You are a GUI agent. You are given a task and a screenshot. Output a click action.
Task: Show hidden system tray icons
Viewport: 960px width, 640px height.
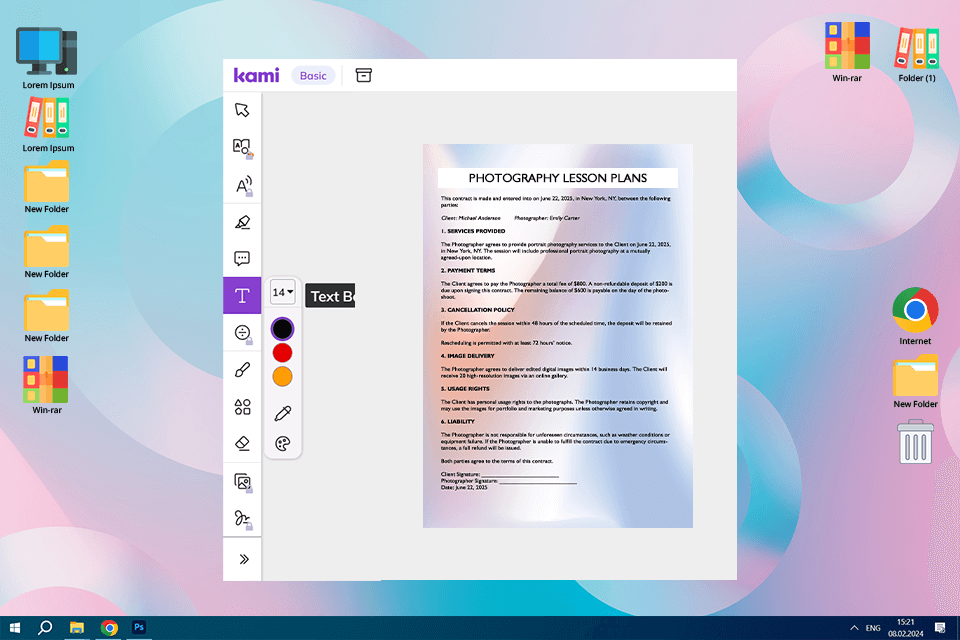tap(854, 628)
